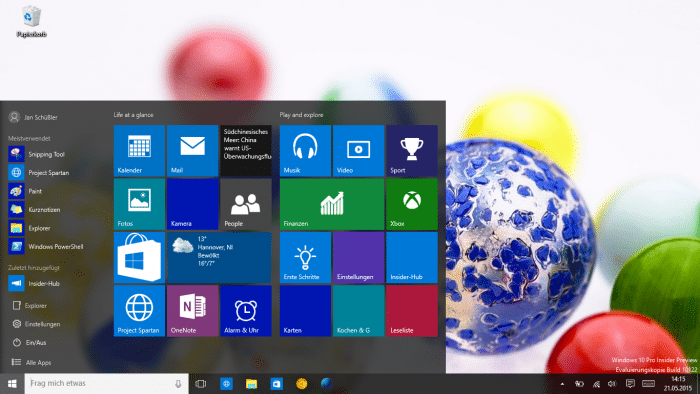Open the OneNote tile

click(x=192, y=311)
